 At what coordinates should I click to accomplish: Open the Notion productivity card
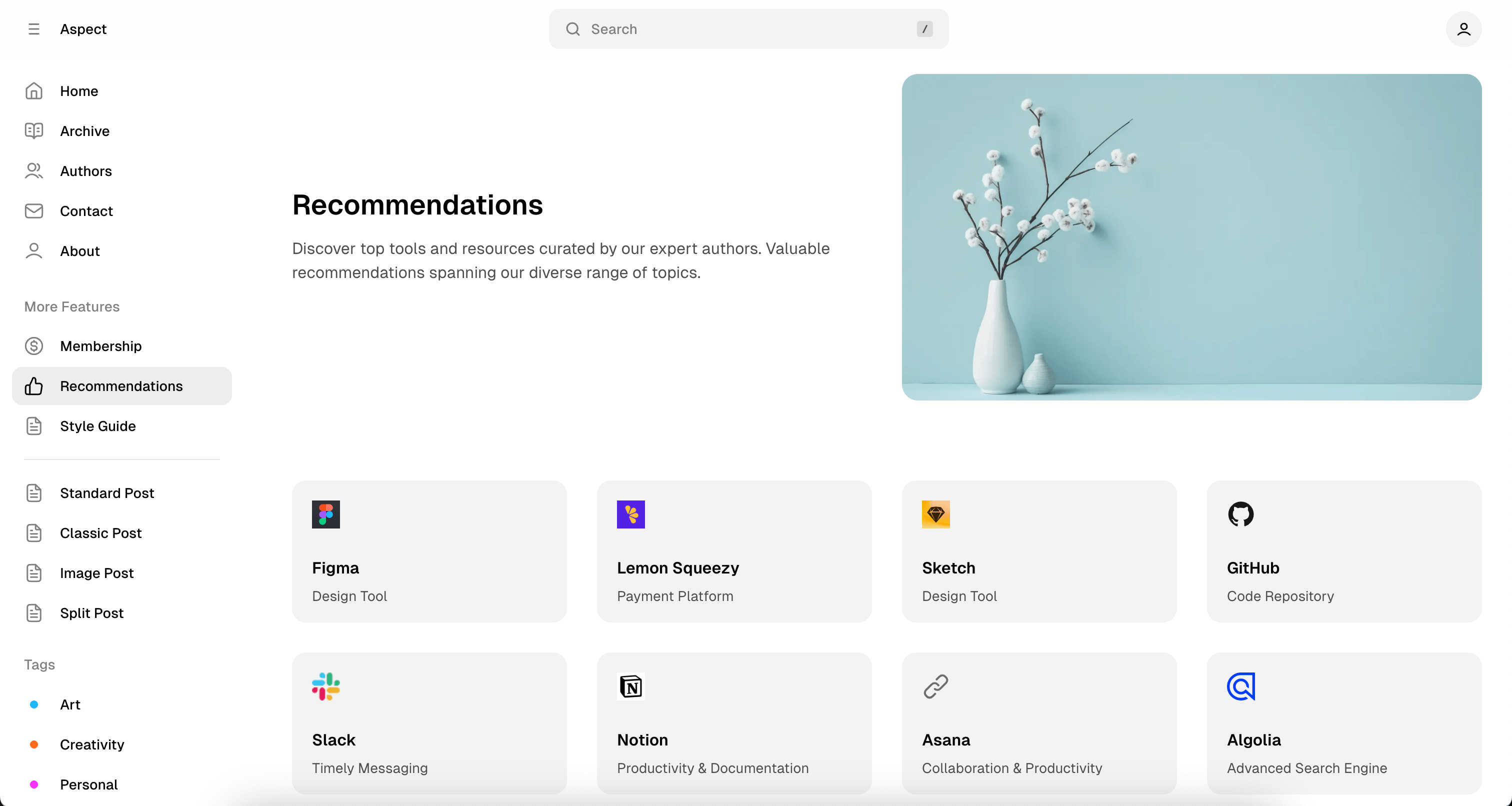tap(733, 723)
